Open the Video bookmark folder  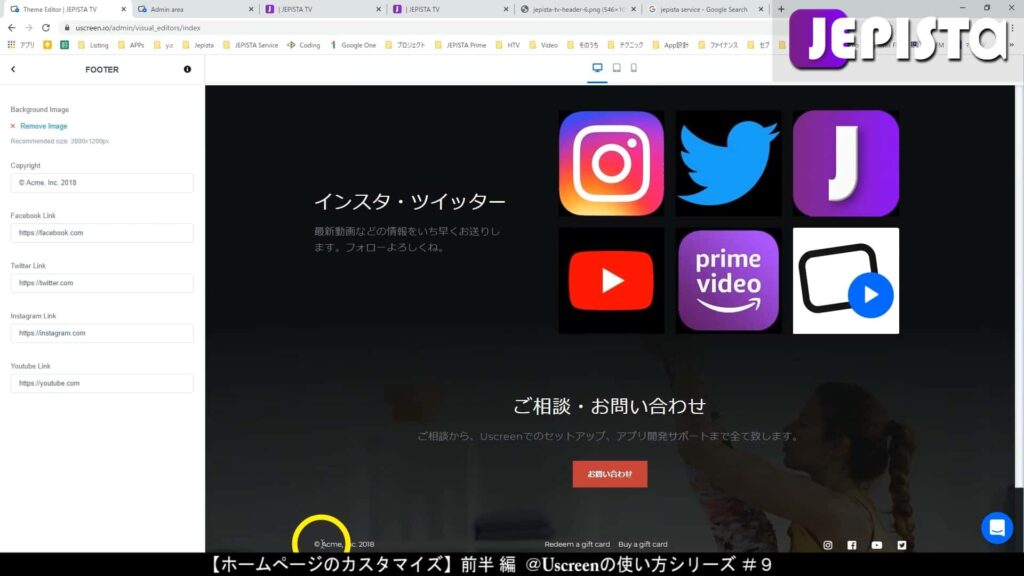point(543,45)
